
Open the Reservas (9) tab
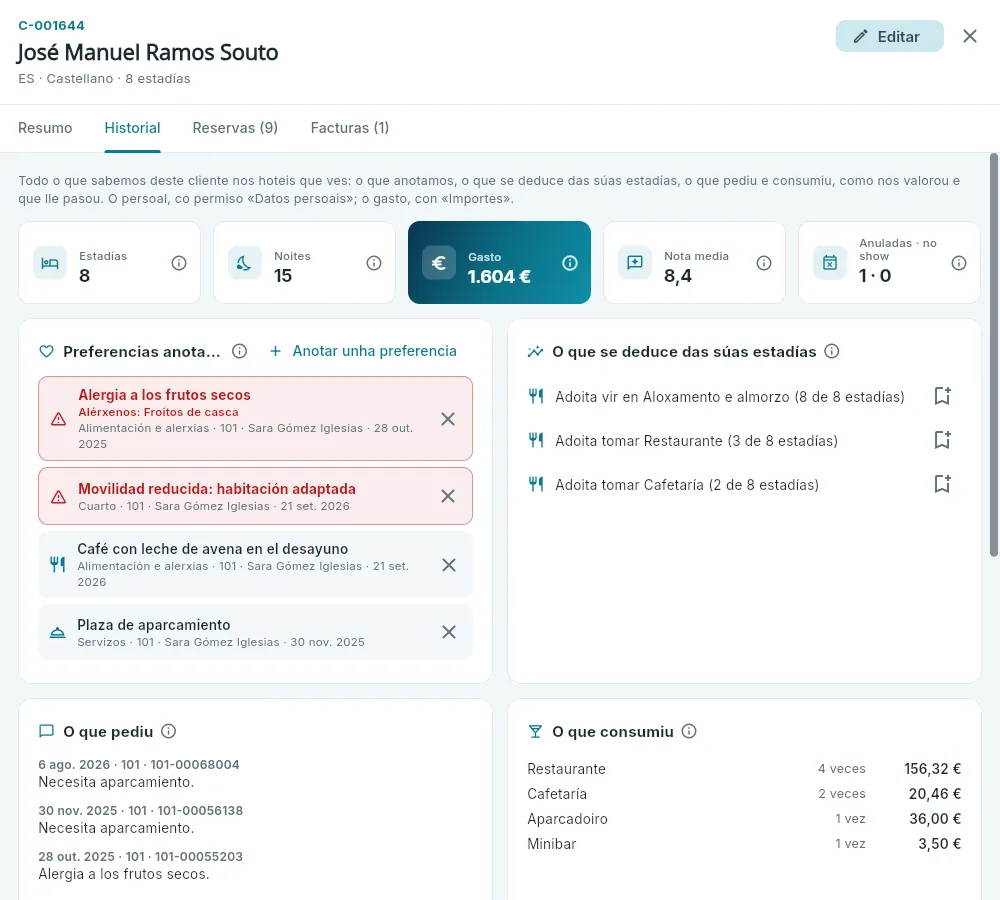235,128
